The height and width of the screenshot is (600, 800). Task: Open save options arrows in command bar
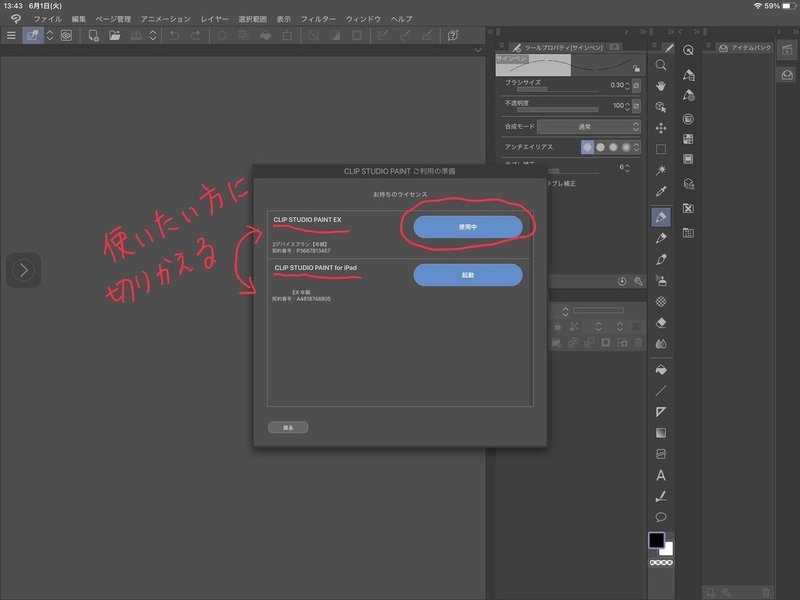[x=153, y=35]
